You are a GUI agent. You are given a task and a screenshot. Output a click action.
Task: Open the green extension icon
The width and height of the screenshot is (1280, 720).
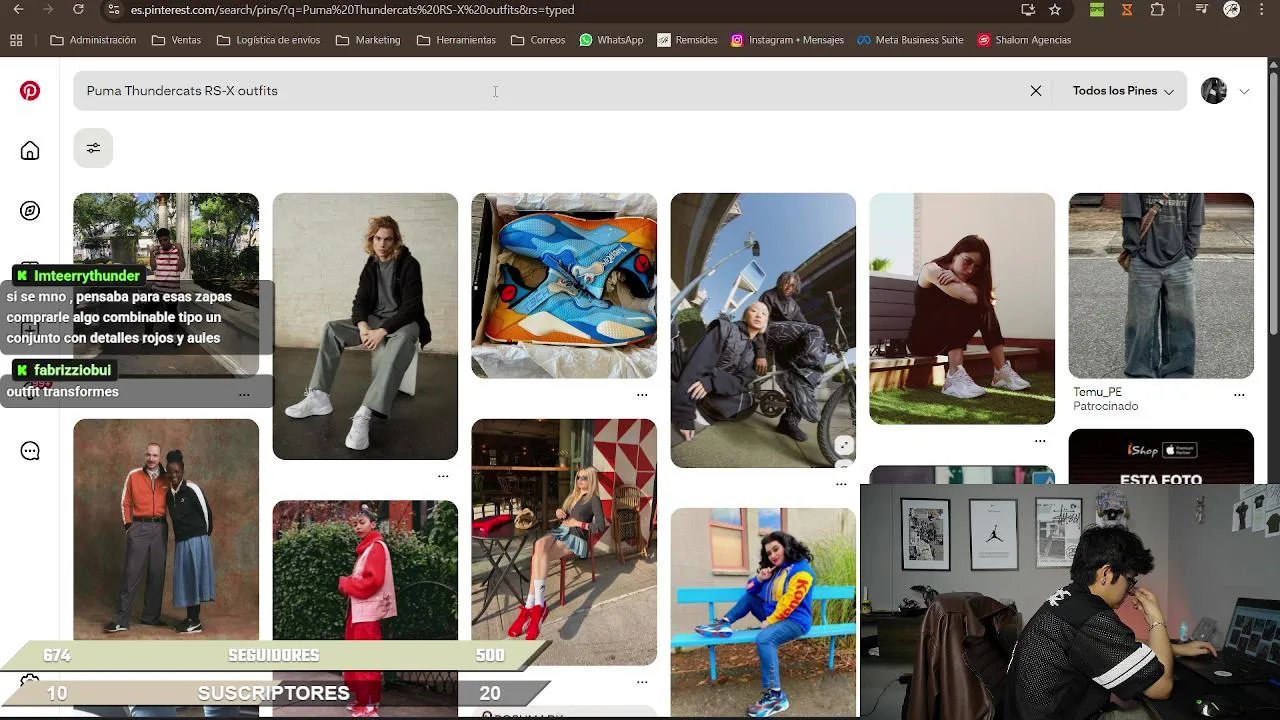(1097, 10)
